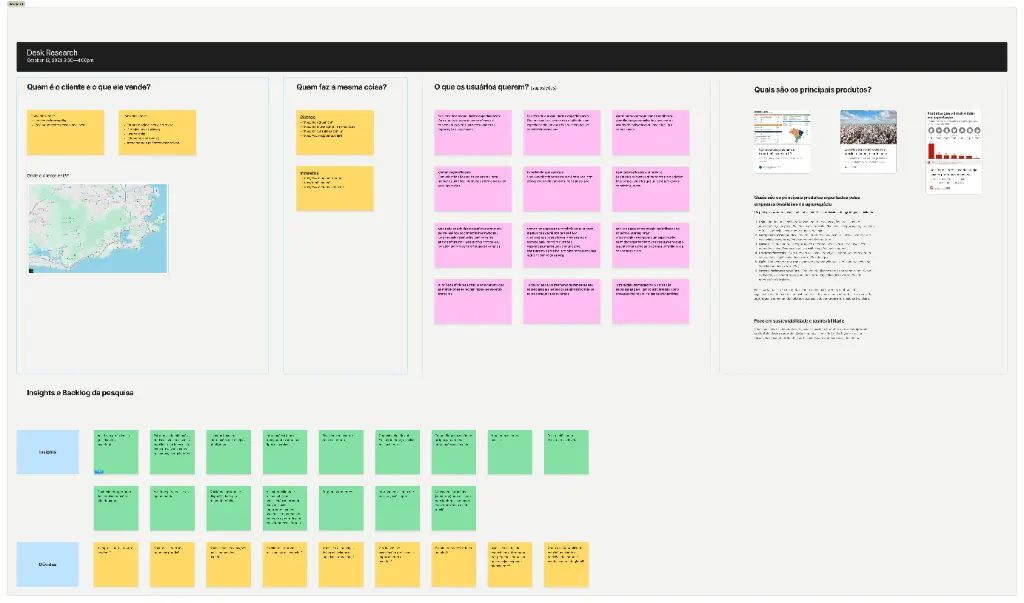Screen dimensions: 1024x603
Task: Select the 'Quem faz a mesma coisa?' heading
Action: pyautogui.click(x=341, y=88)
